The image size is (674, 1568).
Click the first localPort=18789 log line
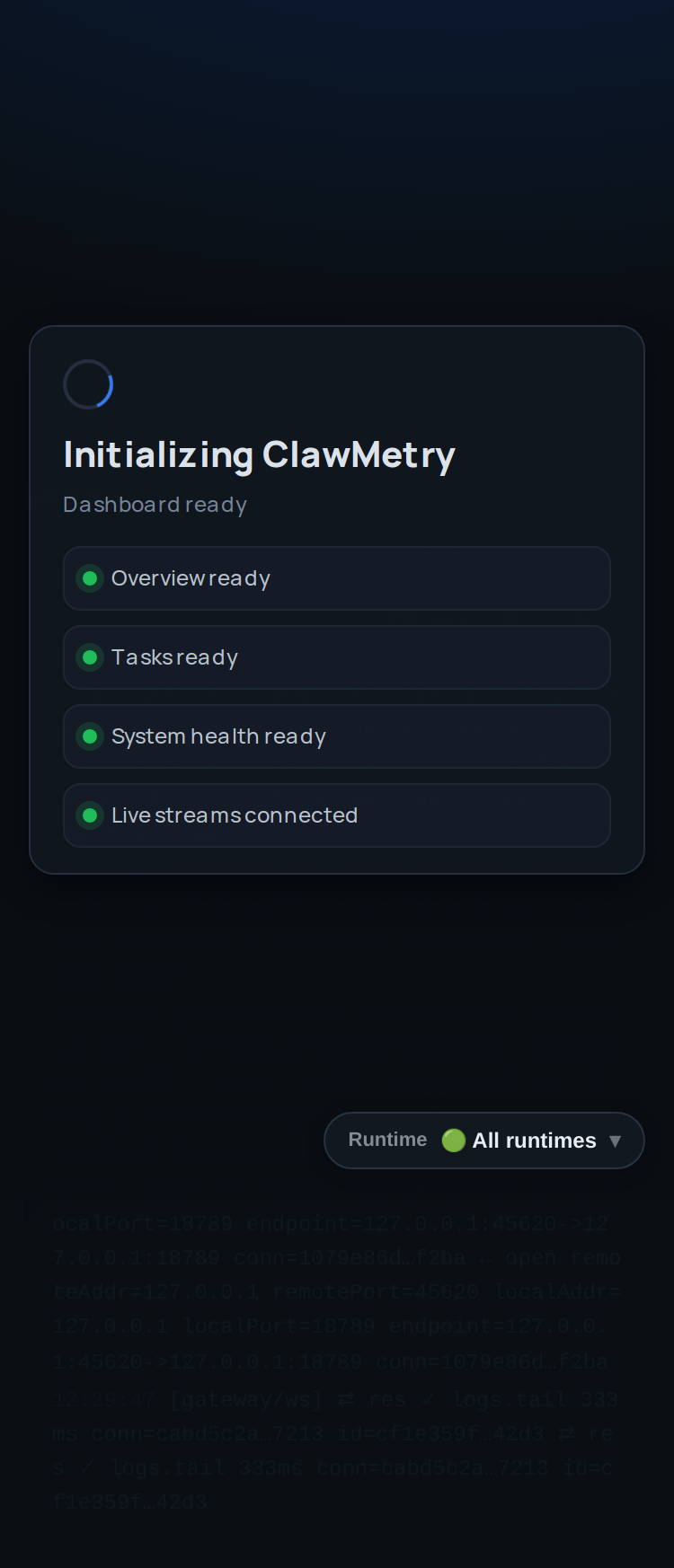click(331, 1224)
